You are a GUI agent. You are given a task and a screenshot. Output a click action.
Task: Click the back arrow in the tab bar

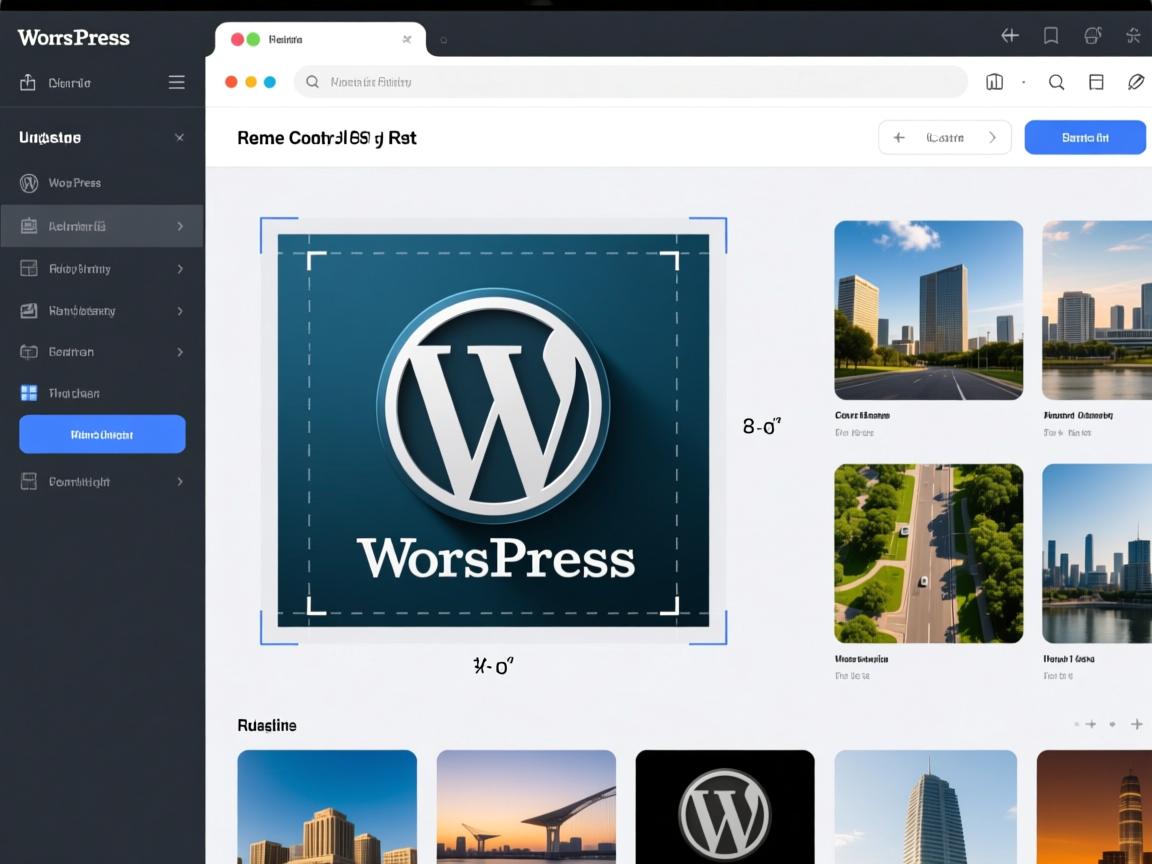click(x=1009, y=36)
